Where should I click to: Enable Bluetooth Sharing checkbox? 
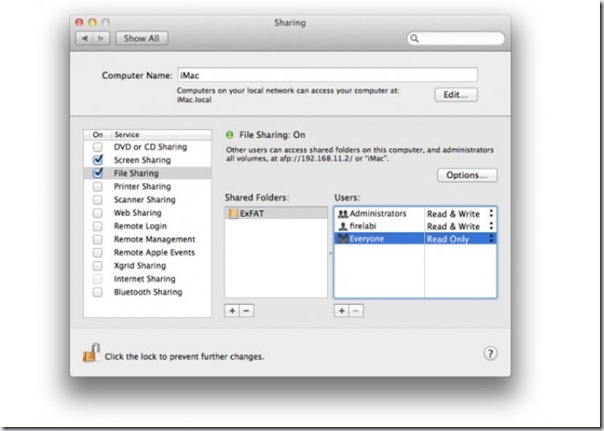[x=98, y=292]
